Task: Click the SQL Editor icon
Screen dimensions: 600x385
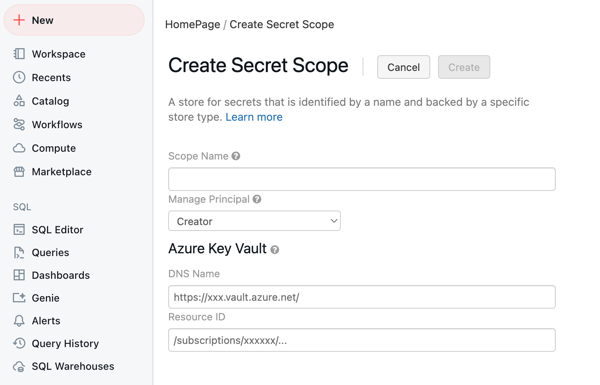Action: click(x=19, y=230)
